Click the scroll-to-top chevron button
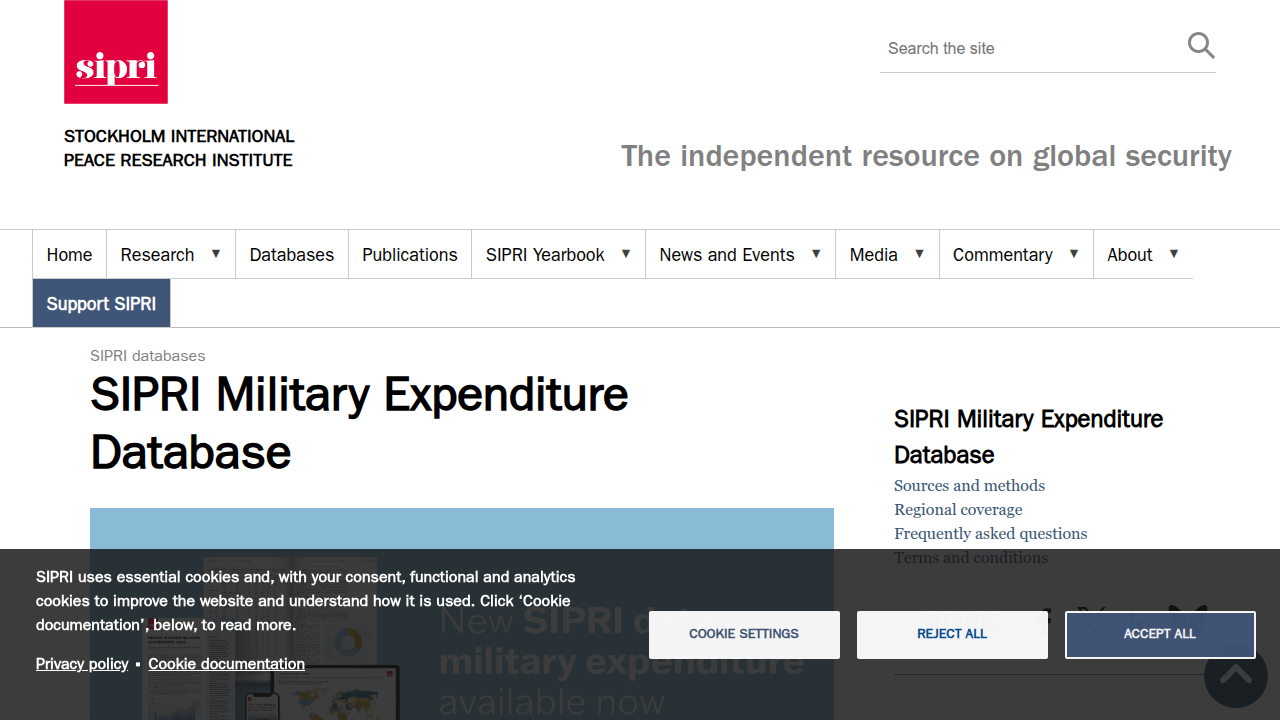This screenshot has width=1280, height=720. [1236, 676]
